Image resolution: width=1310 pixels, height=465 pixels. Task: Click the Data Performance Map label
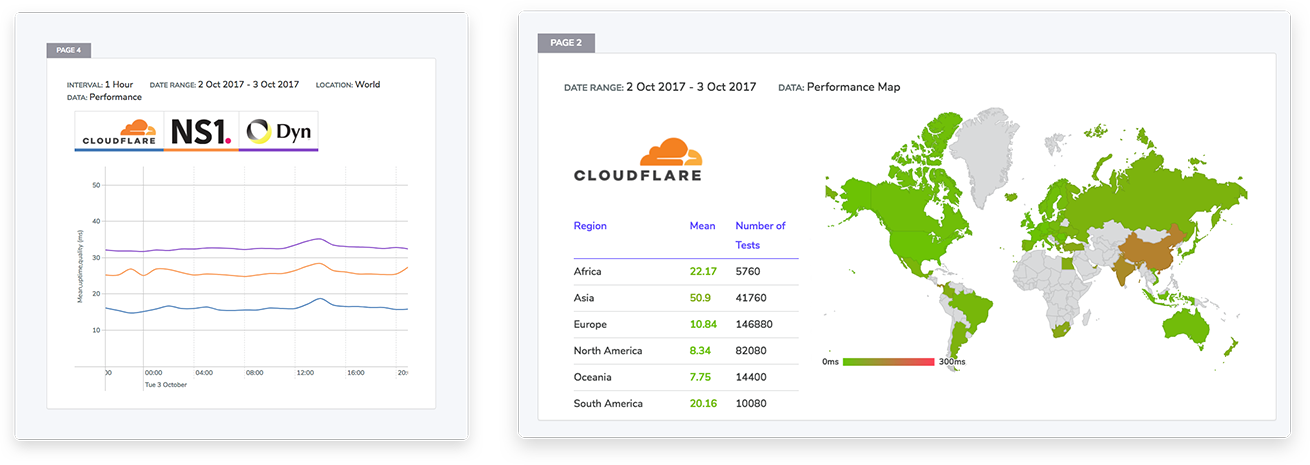pyautogui.click(x=839, y=87)
